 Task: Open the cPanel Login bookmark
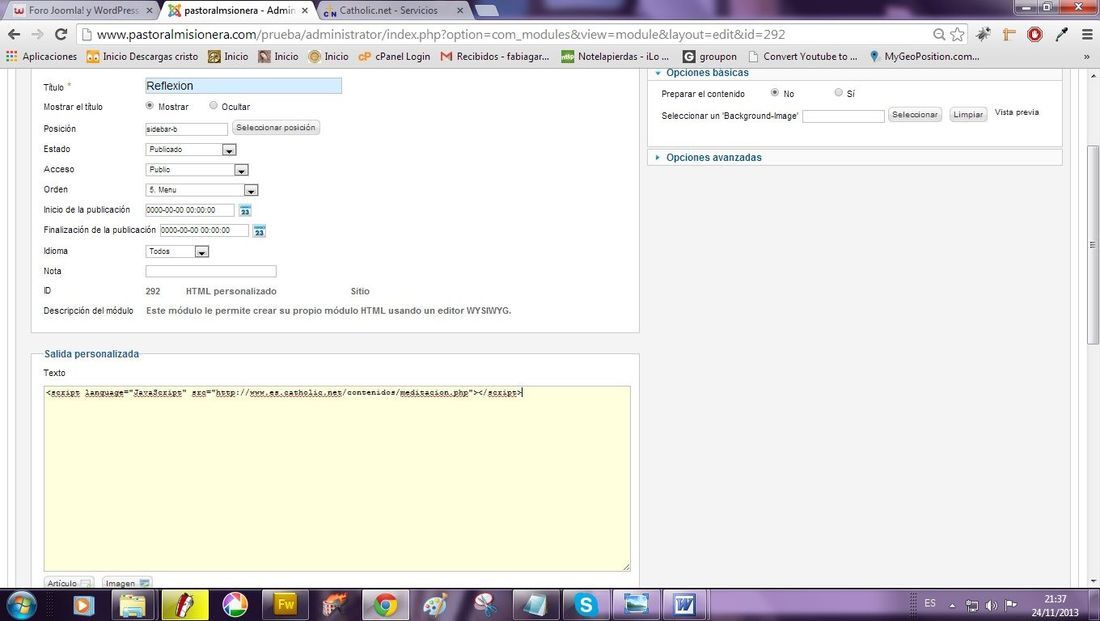pos(394,57)
